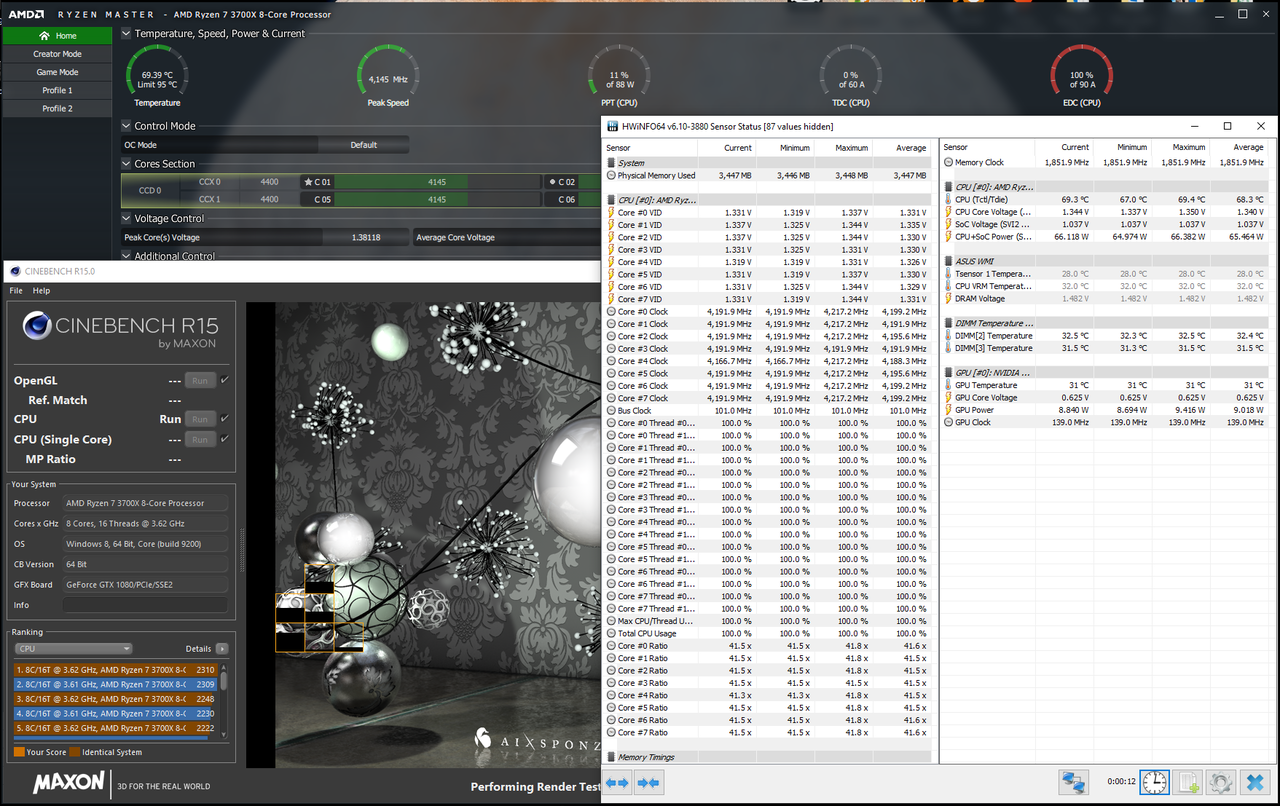Select ranking entry 2 with score 2309
The height and width of the screenshot is (806, 1280).
[116, 684]
